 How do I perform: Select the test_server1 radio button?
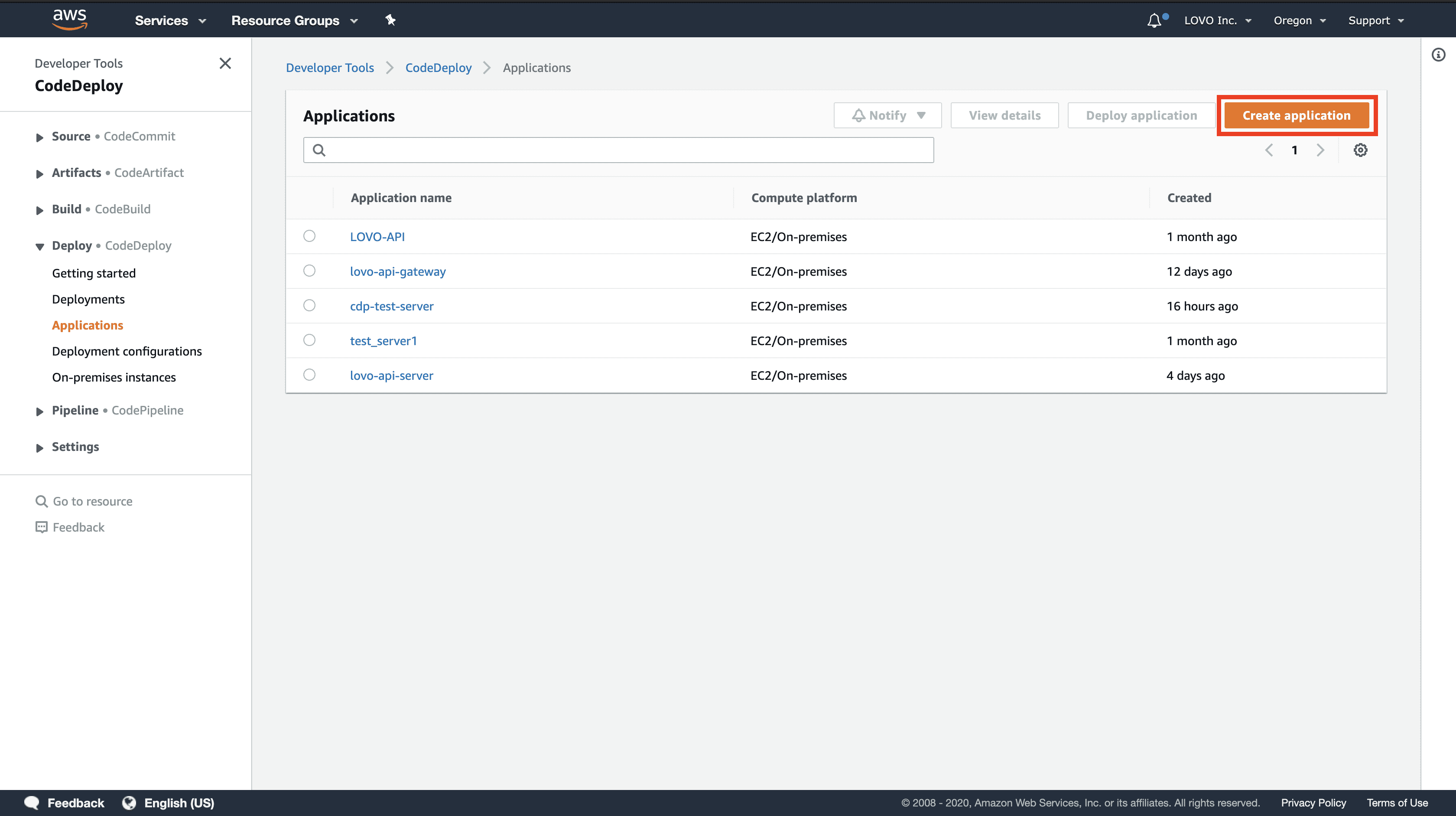[x=309, y=340]
